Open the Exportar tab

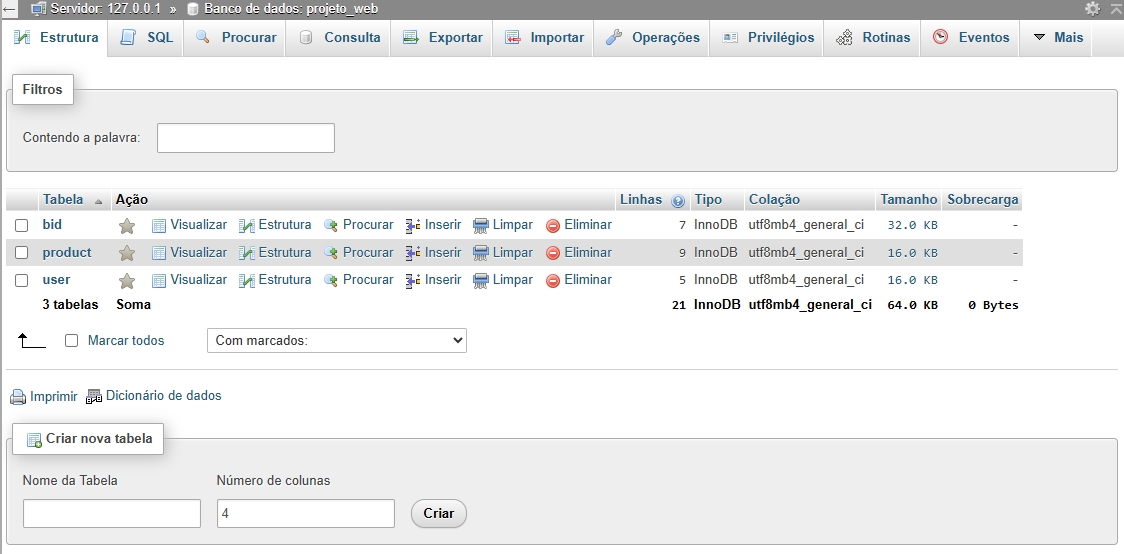click(x=443, y=38)
